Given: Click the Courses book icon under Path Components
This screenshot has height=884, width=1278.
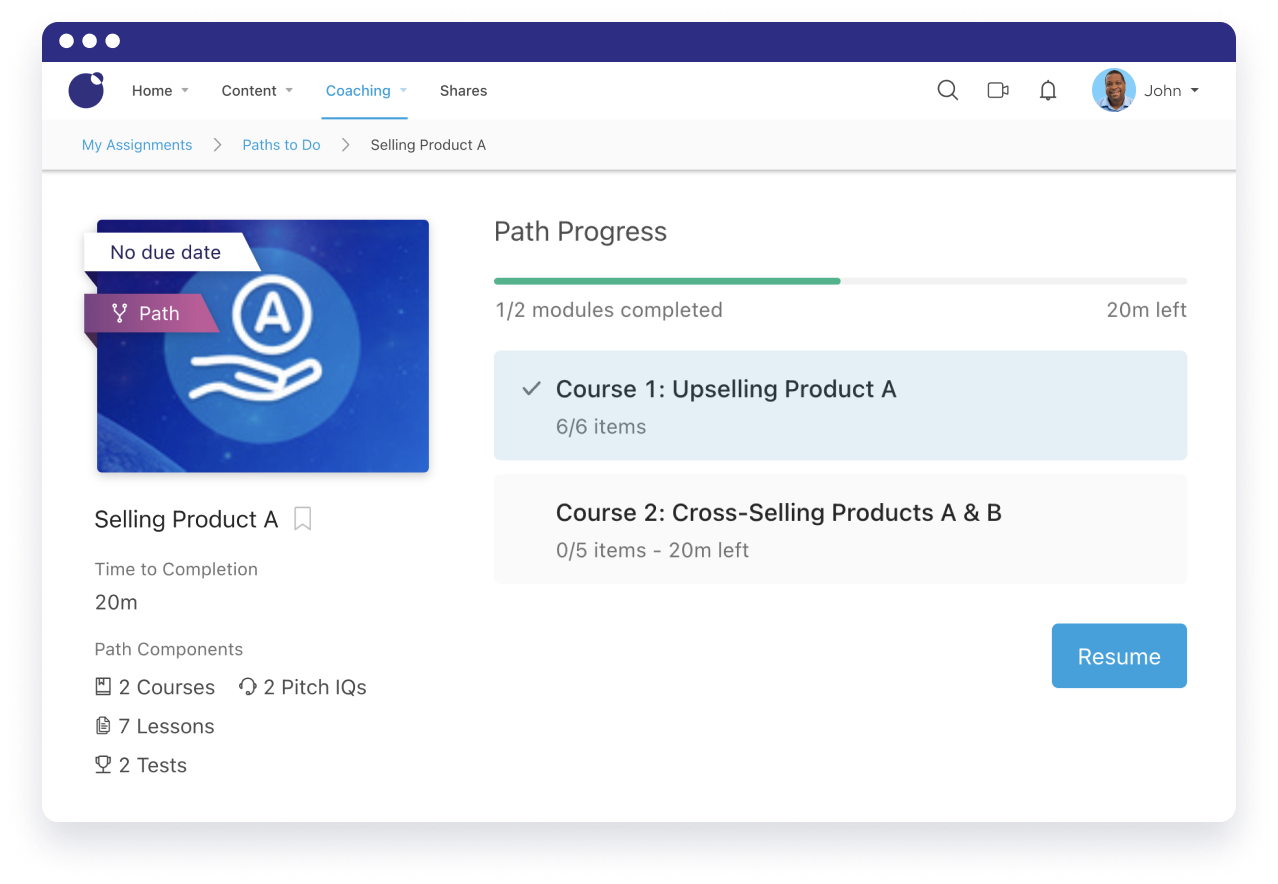Looking at the screenshot, I should (x=103, y=686).
